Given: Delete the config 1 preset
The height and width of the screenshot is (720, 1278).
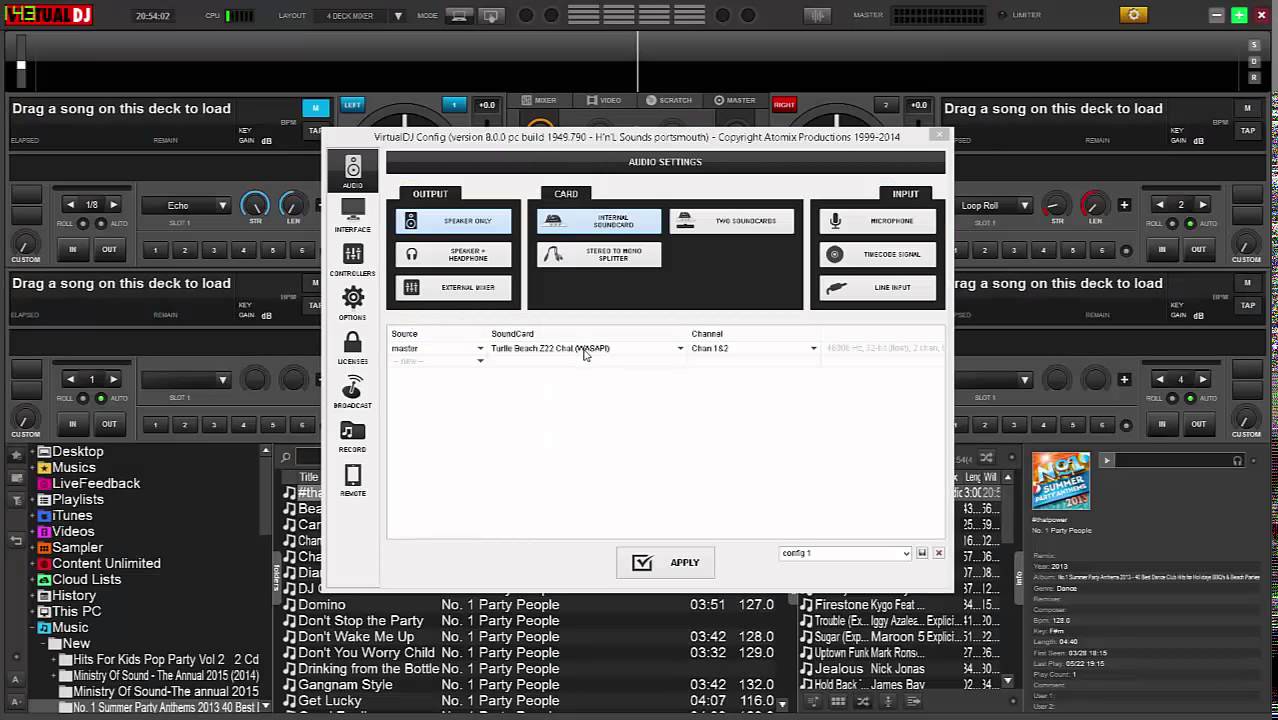Looking at the screenshot, I should click(939, 553).
